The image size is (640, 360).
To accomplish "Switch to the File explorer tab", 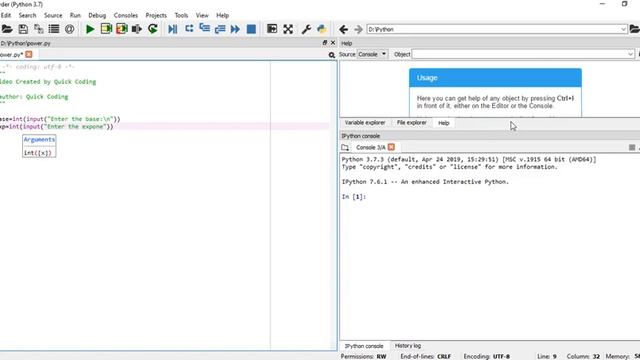I will click(x=411, y=122).
